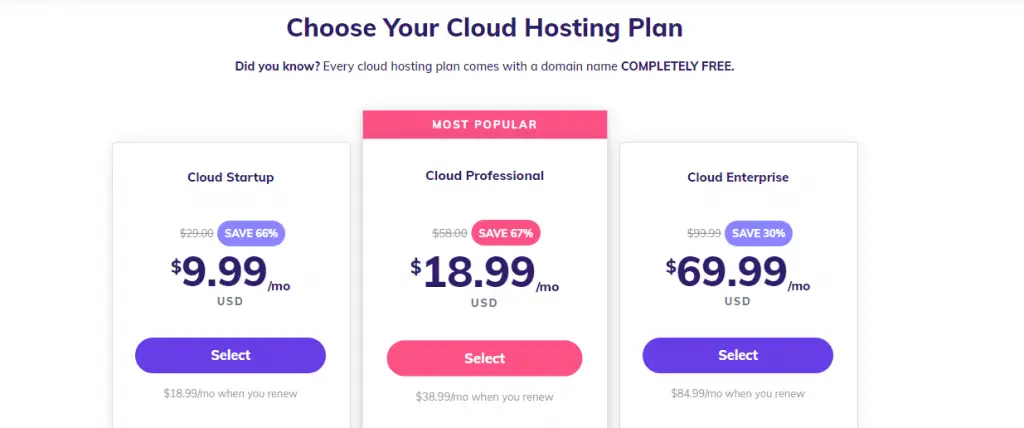Click the $84.99/mo renewal note
The image size is (1024, 428).
pyautogui.click(x=738, y=393)
